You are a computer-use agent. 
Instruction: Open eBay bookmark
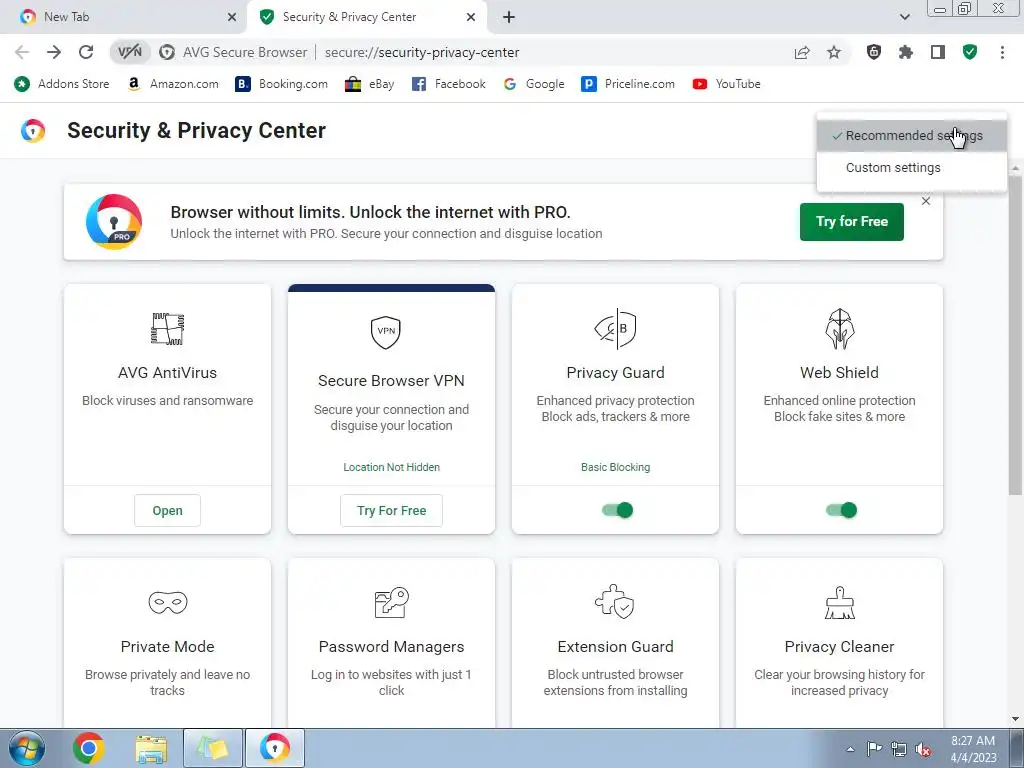370,84
